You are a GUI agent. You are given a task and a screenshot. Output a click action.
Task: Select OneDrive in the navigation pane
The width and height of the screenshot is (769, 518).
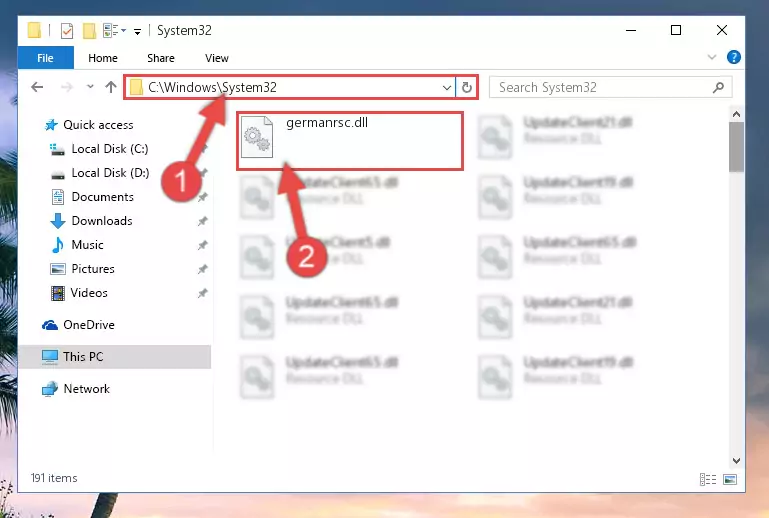point(89,325)
